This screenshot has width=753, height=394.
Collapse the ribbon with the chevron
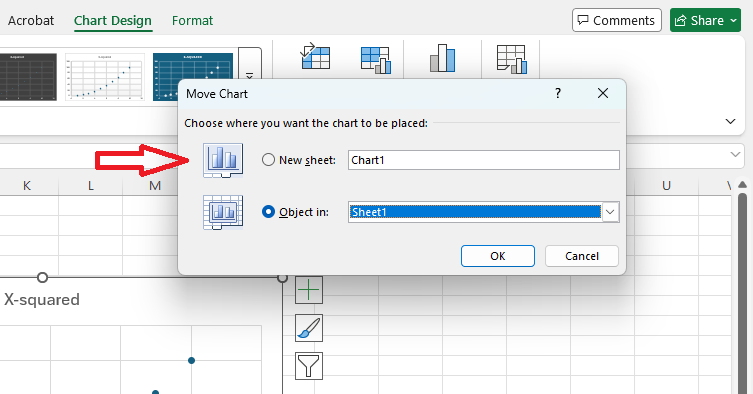(x=730, y=121)
